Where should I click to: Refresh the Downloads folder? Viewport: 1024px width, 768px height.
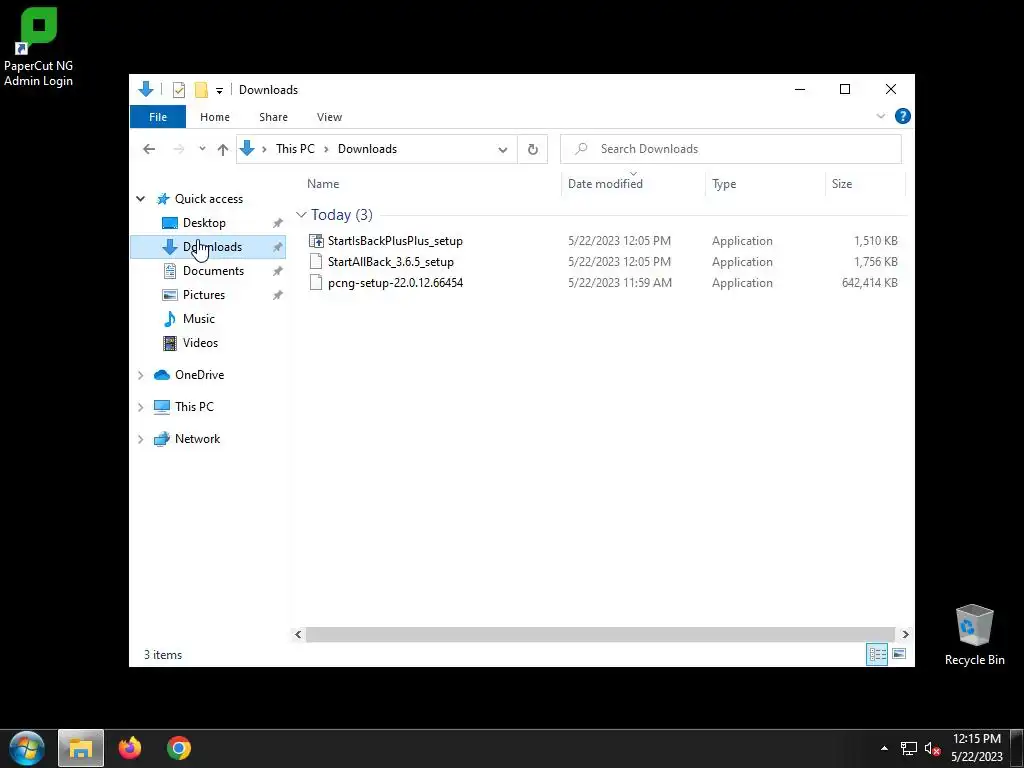click(x=532, y=149)
